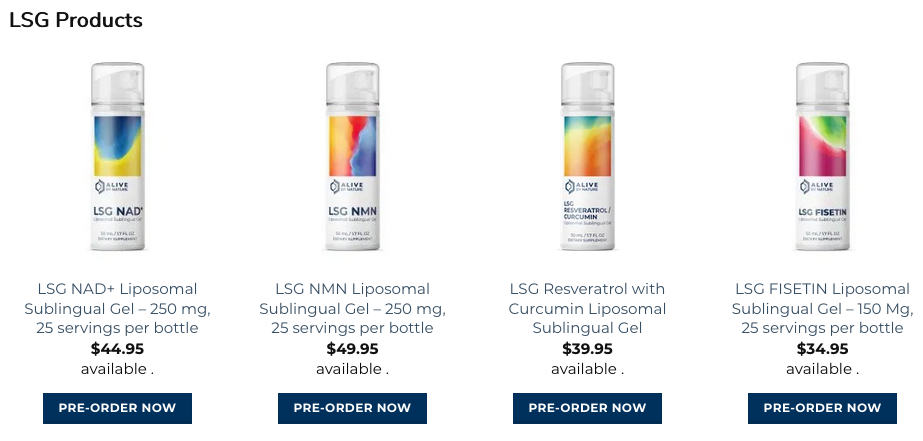This screenshot has width=923, height=441.
Task: Click the $49.95 price of NMN gel
Action: [x=352, y=349]
